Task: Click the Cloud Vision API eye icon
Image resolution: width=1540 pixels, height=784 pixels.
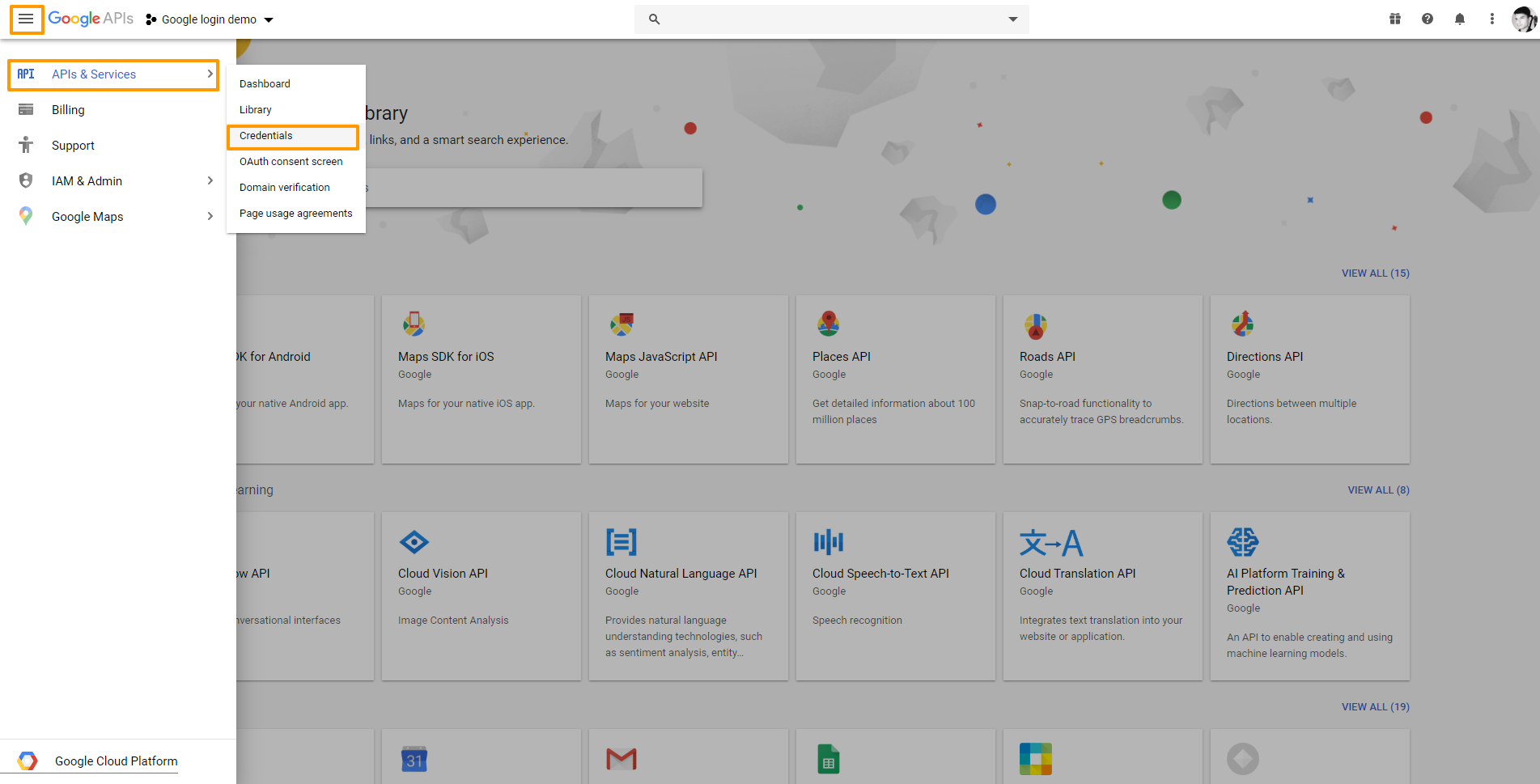Action: click(x=414, y=541)
